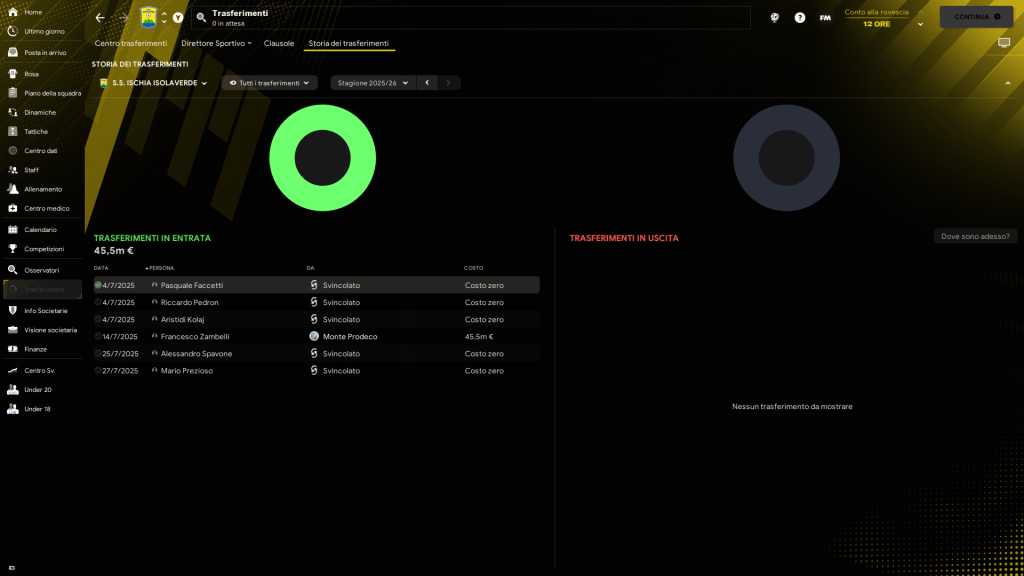Click the Monte Prodeco club badge
Image resolution: width=1024 pixels, height=576 pixels.
click(314, 337)
